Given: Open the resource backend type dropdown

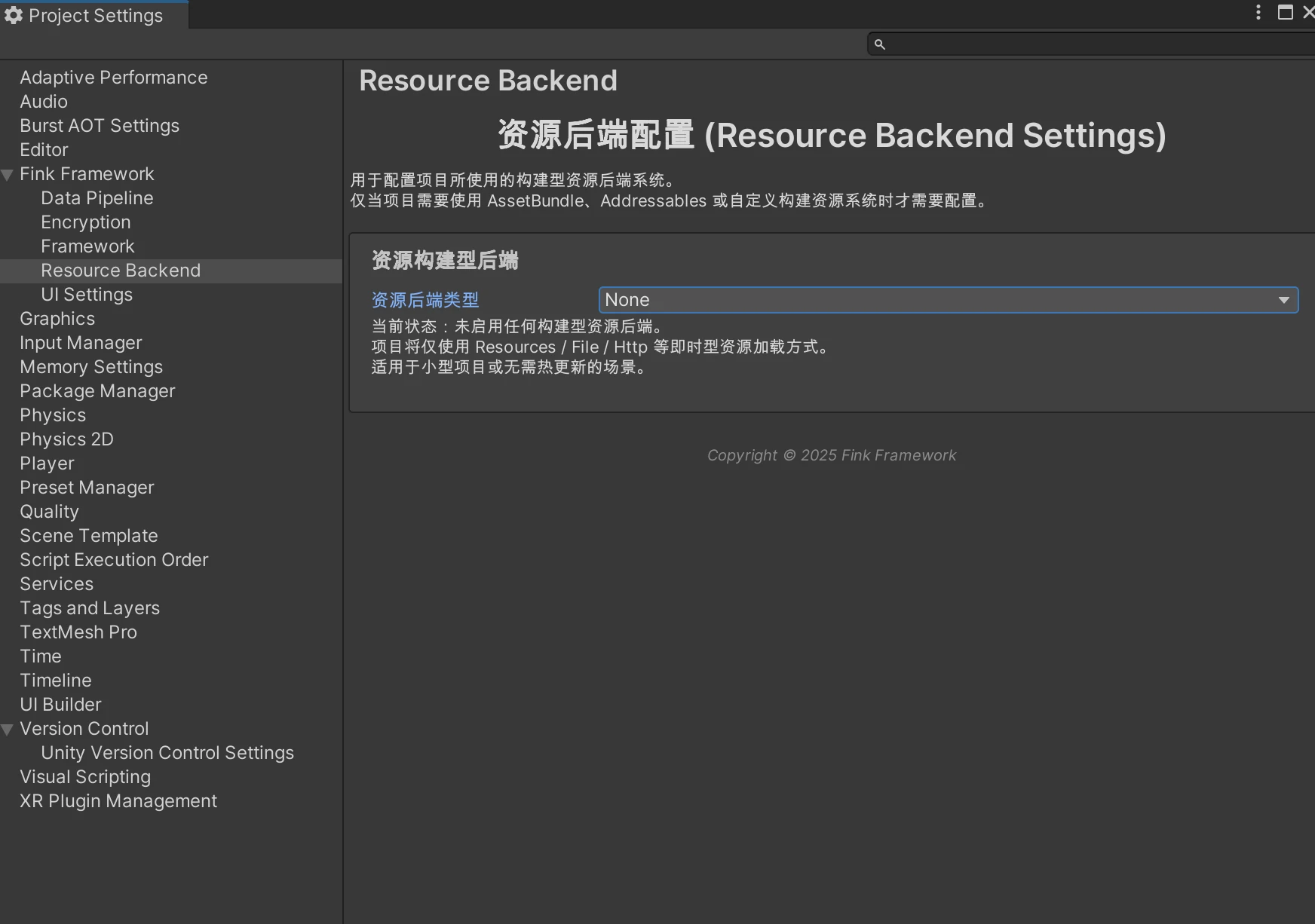Looking at the screenshot, I should (x=948, y=300).
